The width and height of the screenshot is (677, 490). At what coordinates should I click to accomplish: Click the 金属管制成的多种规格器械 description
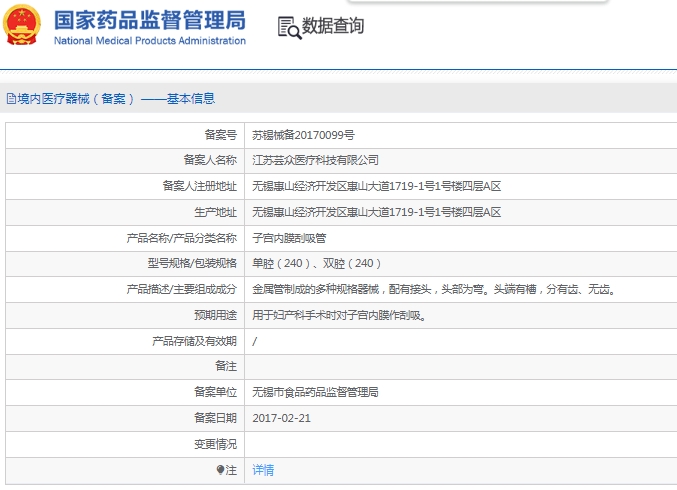(433, 289)
